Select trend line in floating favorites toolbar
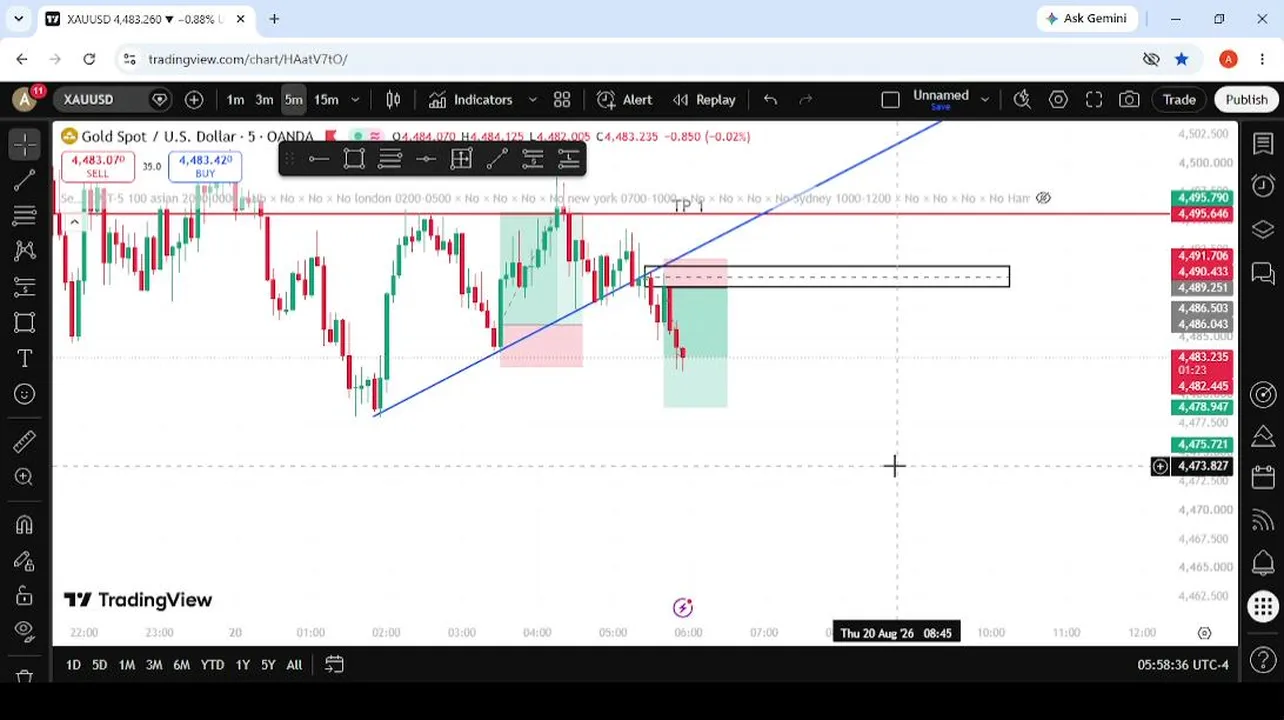1284x720 pixels. point(497,159)
